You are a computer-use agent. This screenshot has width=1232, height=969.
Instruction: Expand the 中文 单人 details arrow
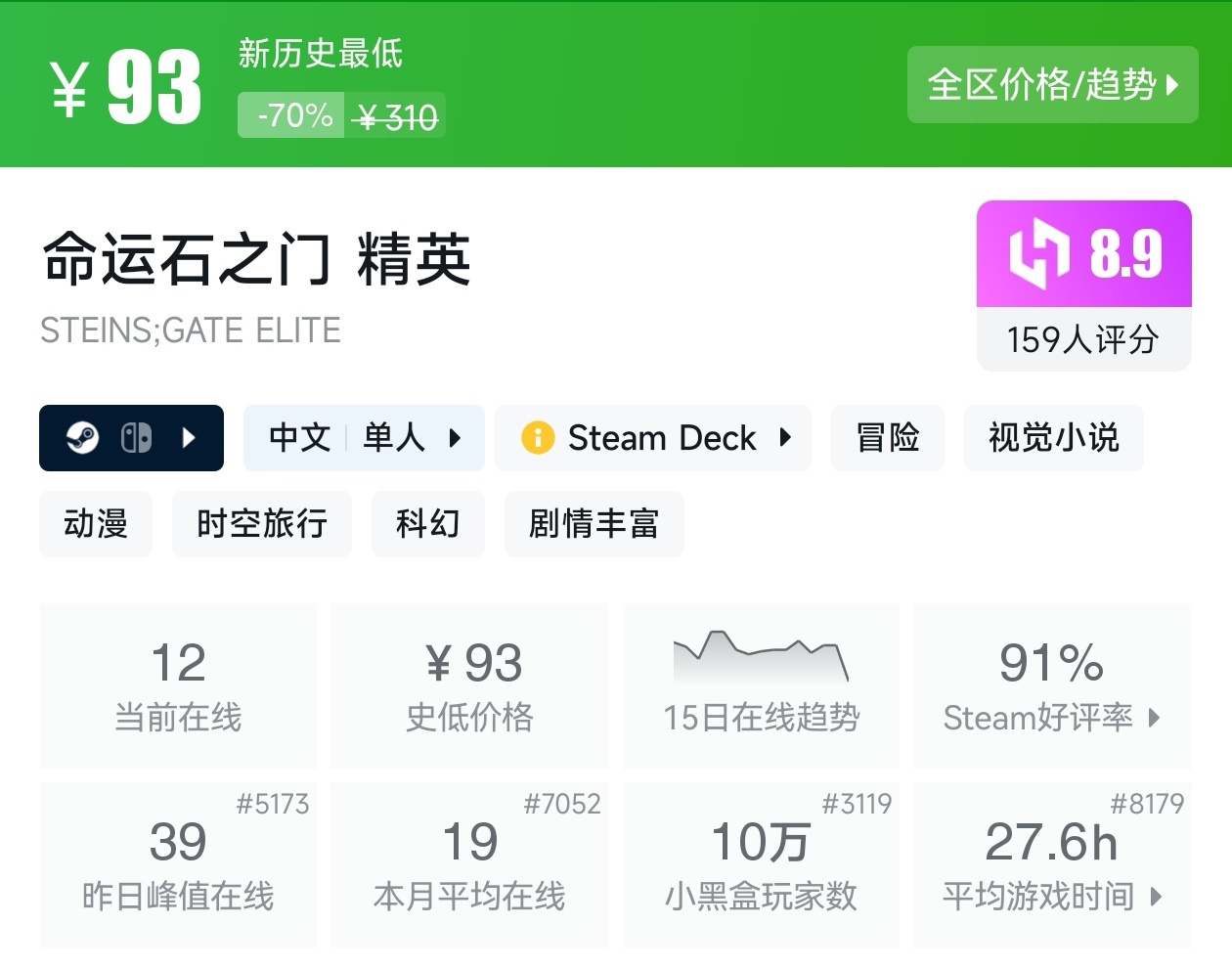tap(455, 438)
